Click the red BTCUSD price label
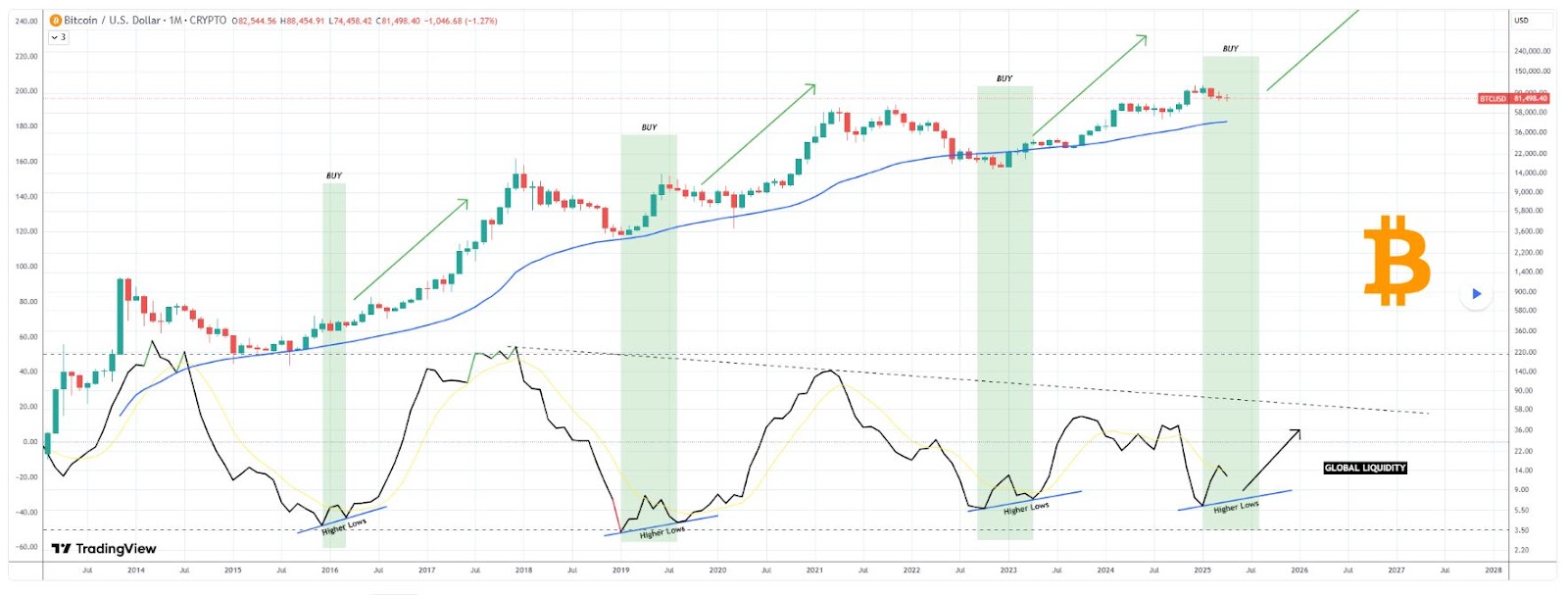1568x595 pixels. coord(1514,99)
